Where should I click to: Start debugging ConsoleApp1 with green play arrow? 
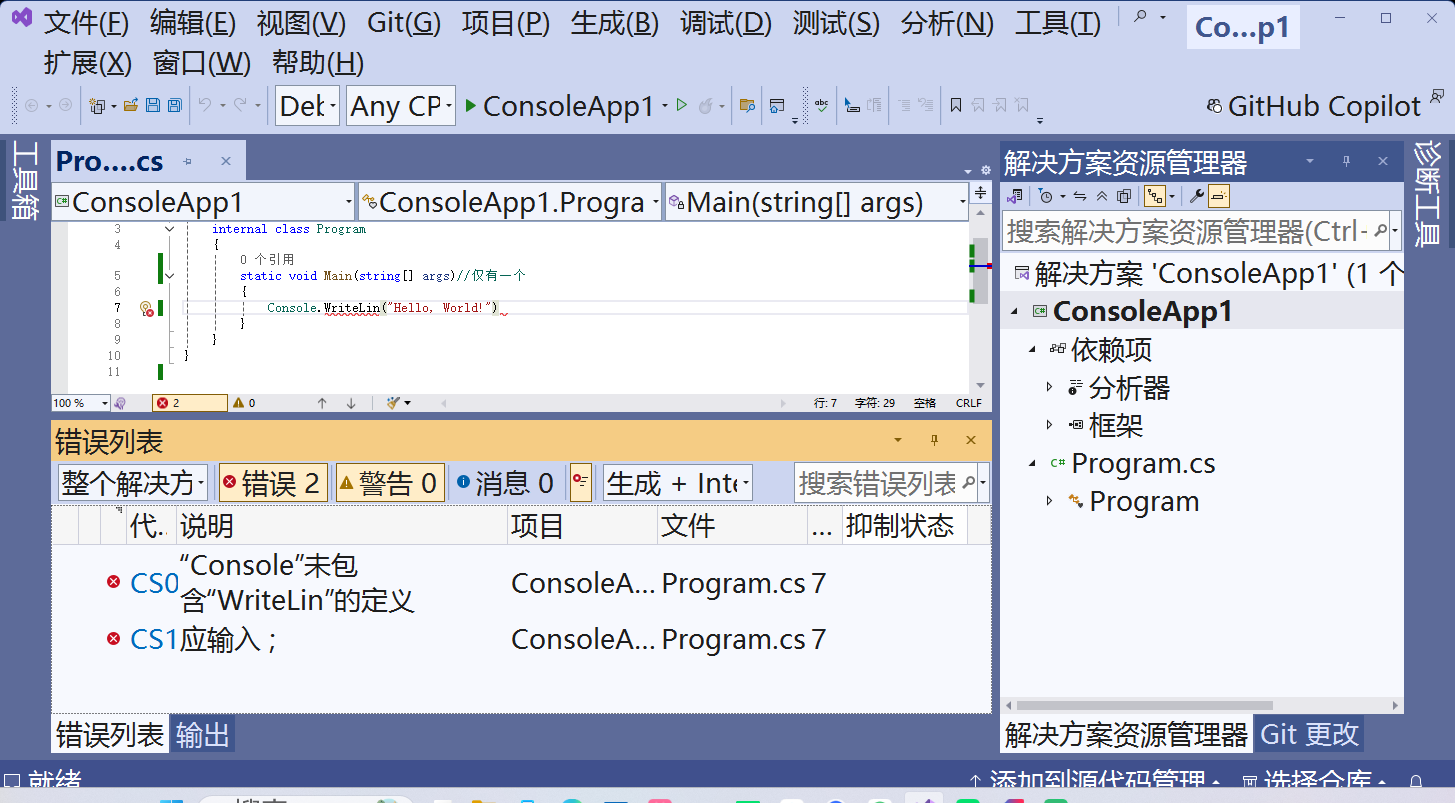point(470,105)
